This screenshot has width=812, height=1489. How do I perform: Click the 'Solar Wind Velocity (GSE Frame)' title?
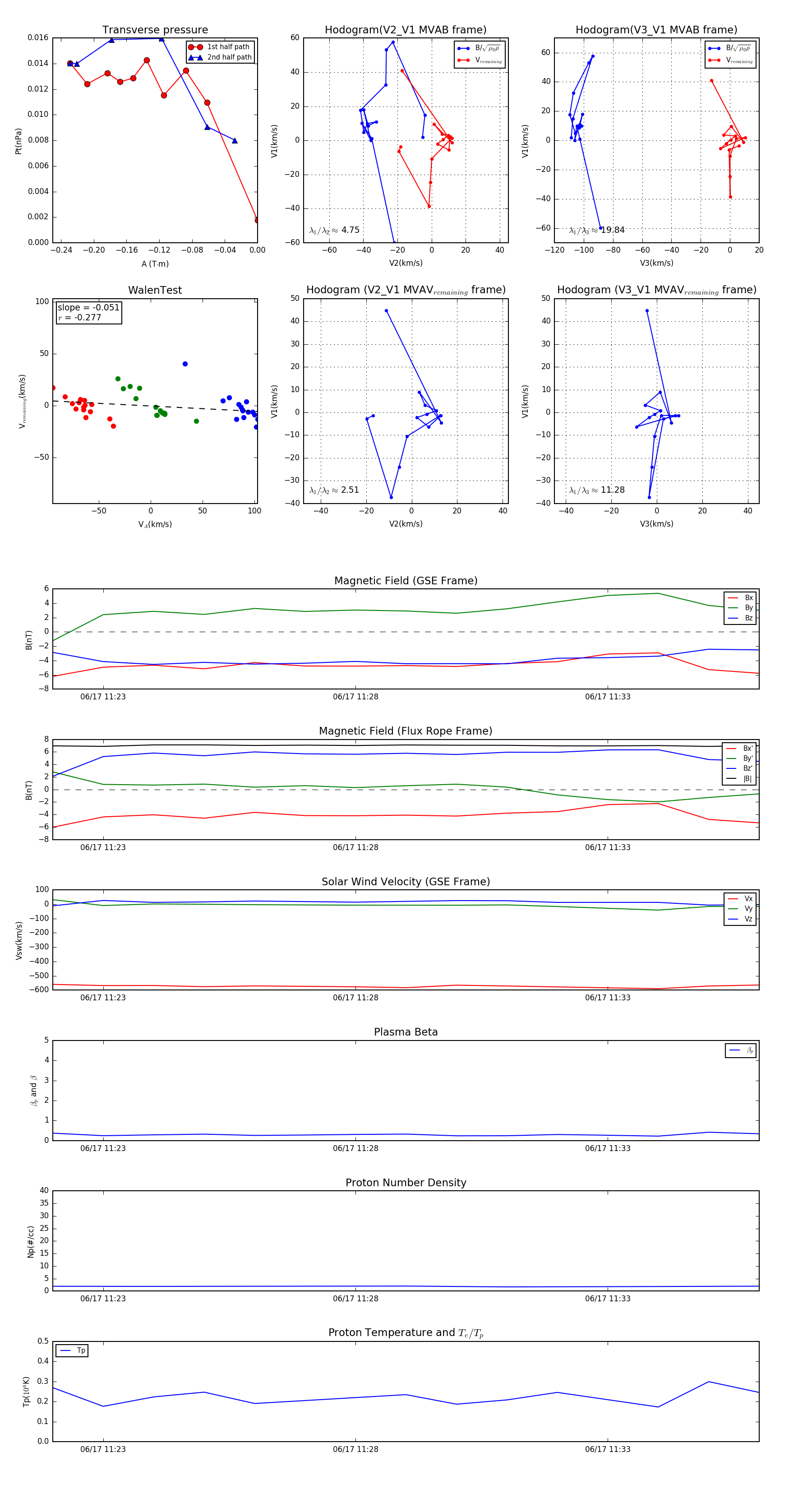coord(406,882)
